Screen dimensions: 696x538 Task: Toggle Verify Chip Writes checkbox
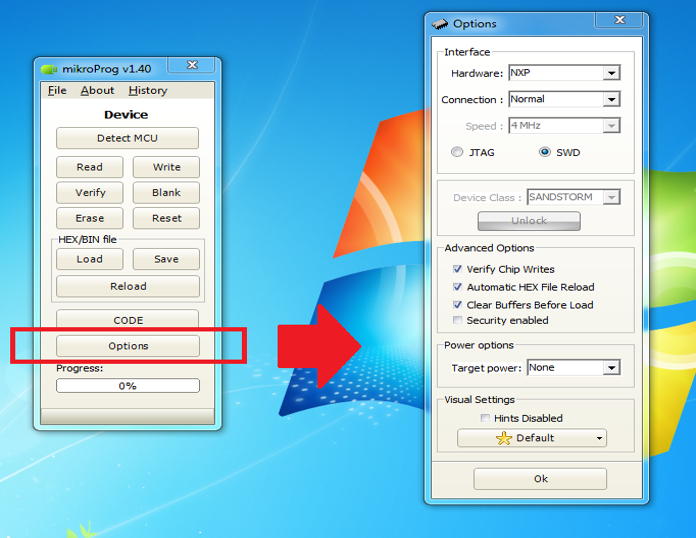457,269
